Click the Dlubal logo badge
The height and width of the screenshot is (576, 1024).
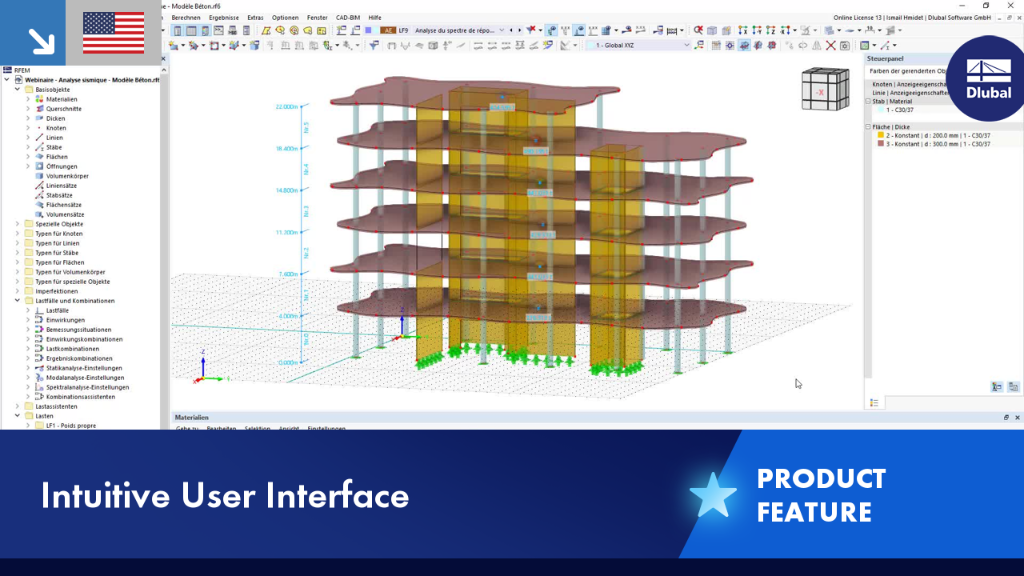pyautogui.click(x=987, y=79)
